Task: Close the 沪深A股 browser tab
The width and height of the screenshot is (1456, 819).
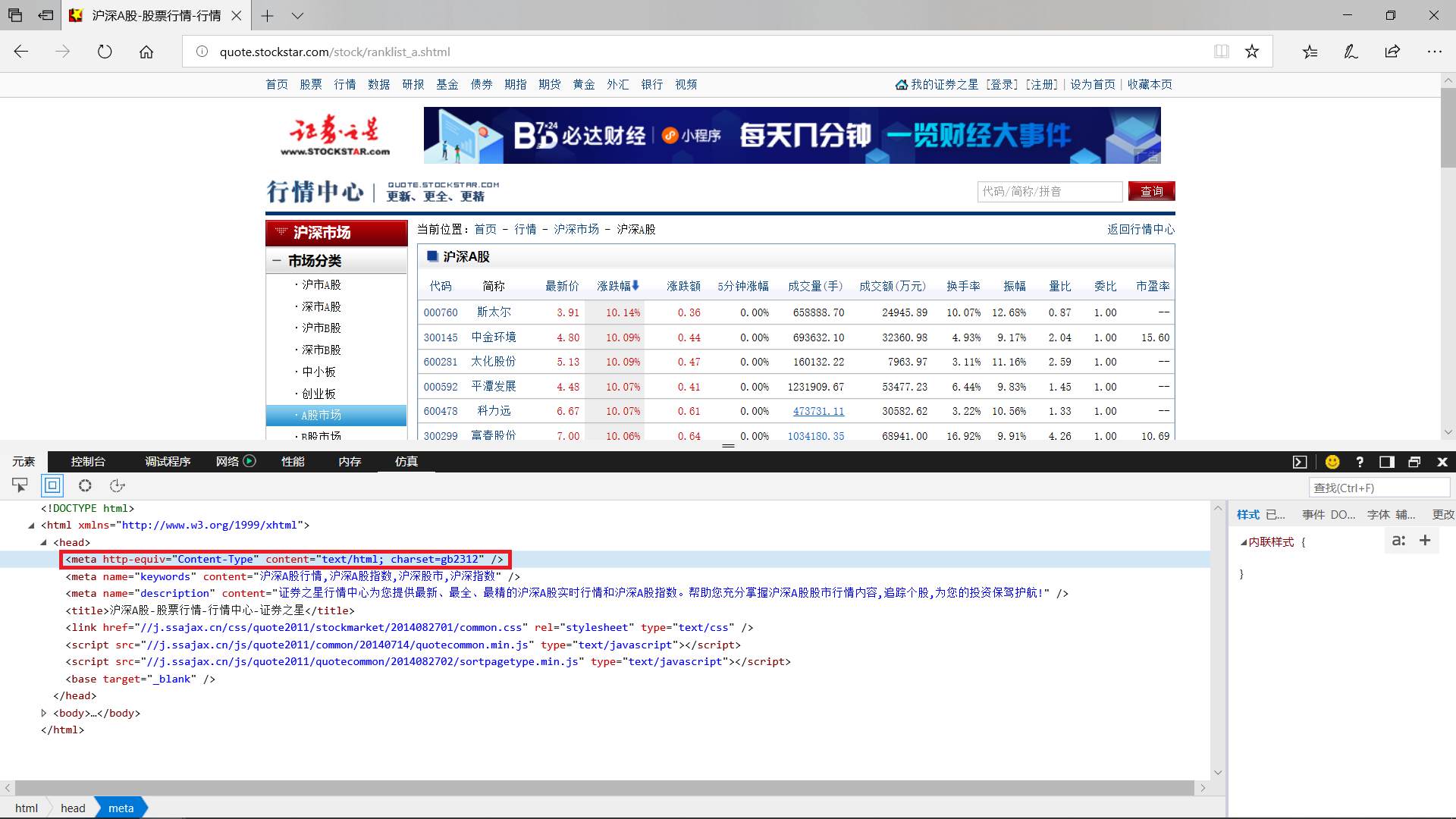Action: (237, 15)
